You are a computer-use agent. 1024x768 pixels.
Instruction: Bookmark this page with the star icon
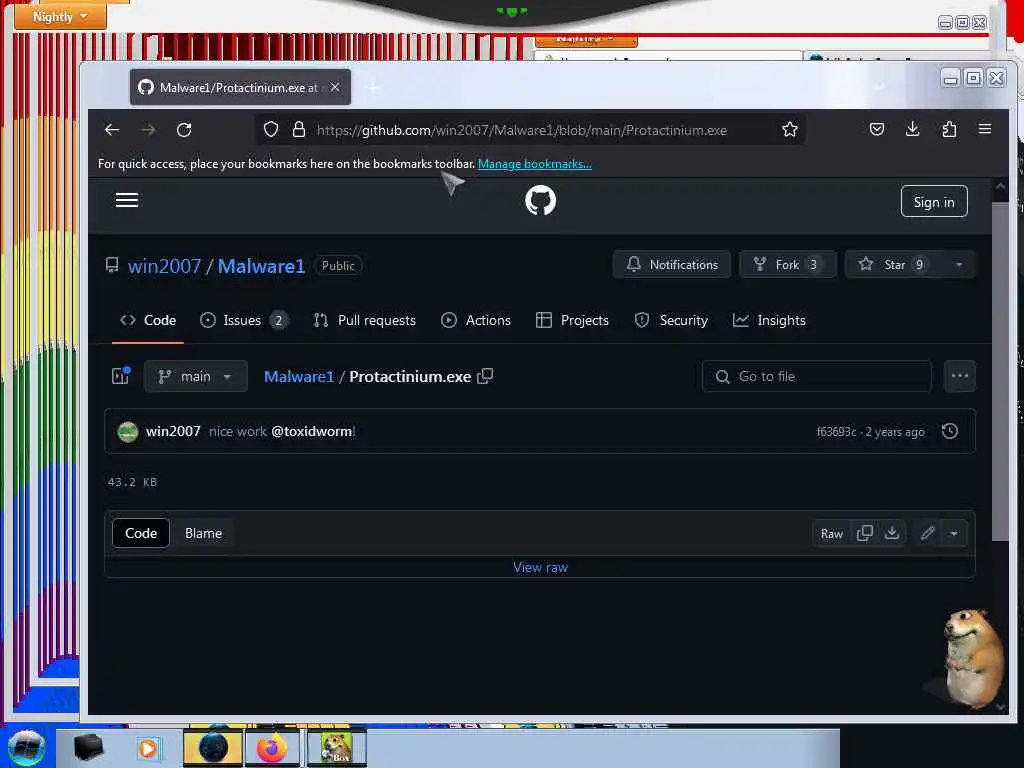790,129
